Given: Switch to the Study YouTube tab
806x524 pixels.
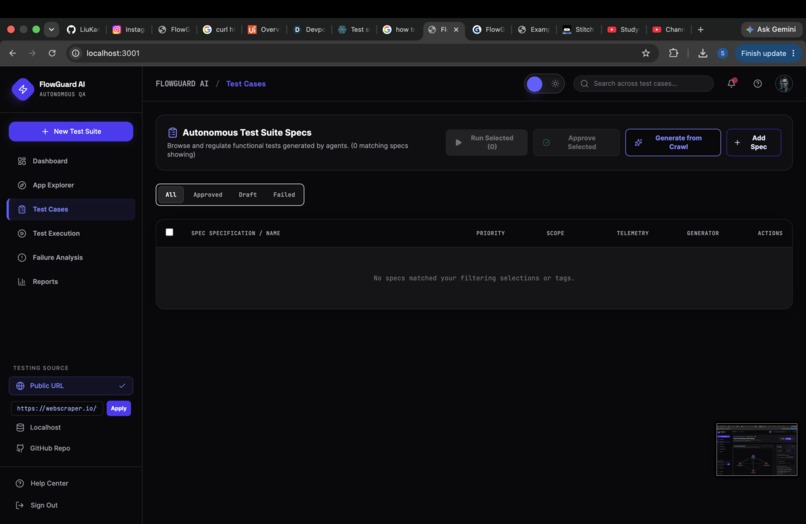Looking at the screenshot, I should point(623,29).
